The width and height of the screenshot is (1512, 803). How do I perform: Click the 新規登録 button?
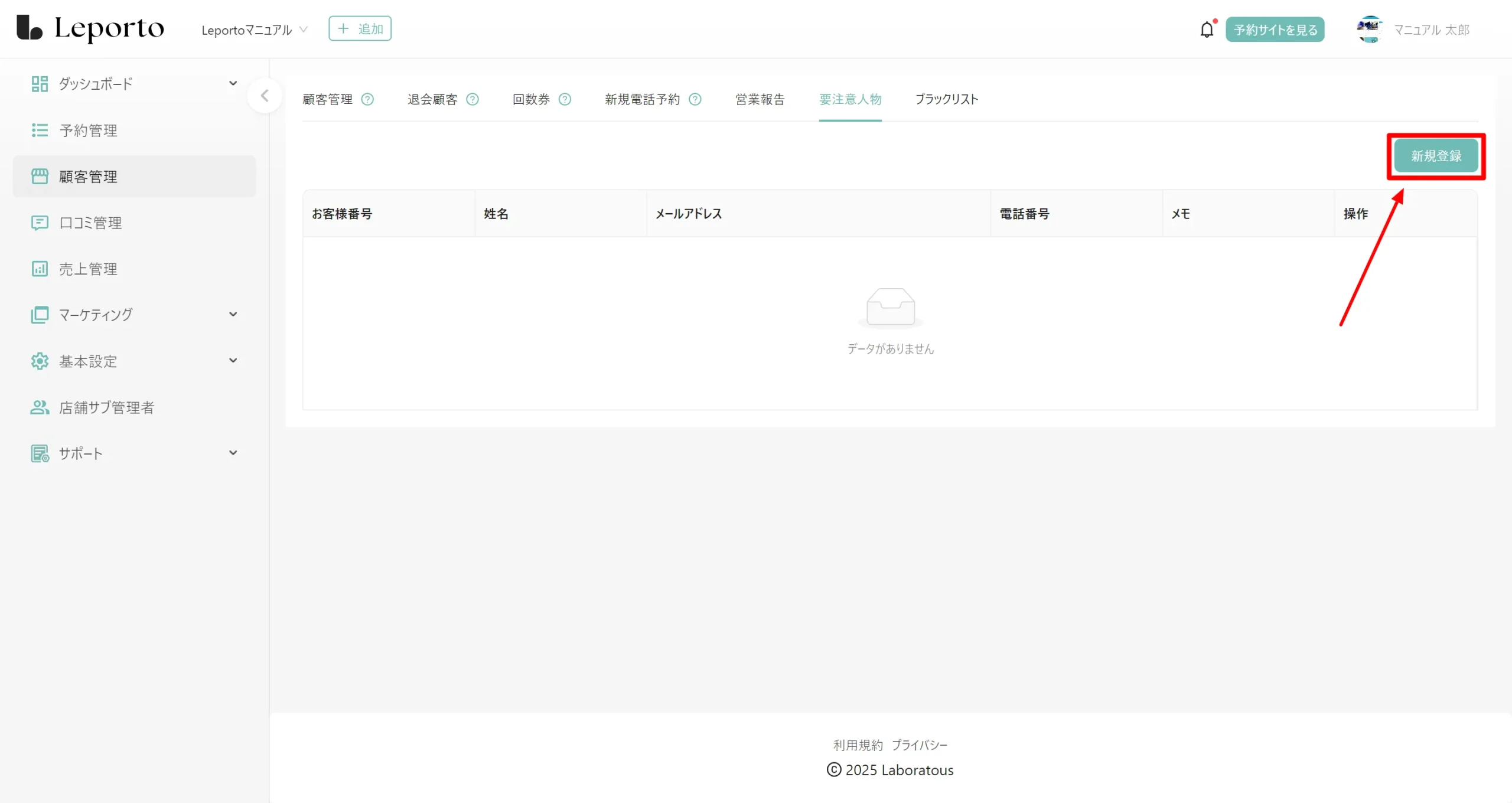(x=1436, y=156)
